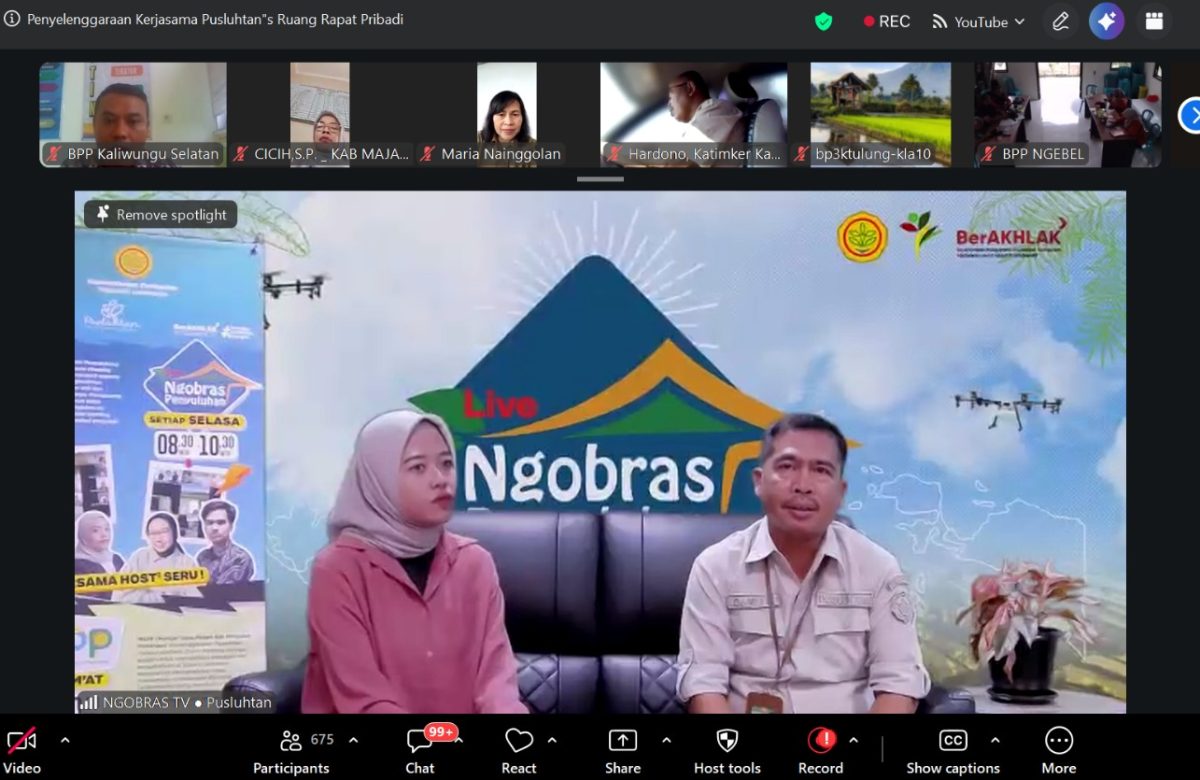This screenshot has height=780, width=1200.
Task: Click the green security shield badge
Action: click(x=822, y=20)
